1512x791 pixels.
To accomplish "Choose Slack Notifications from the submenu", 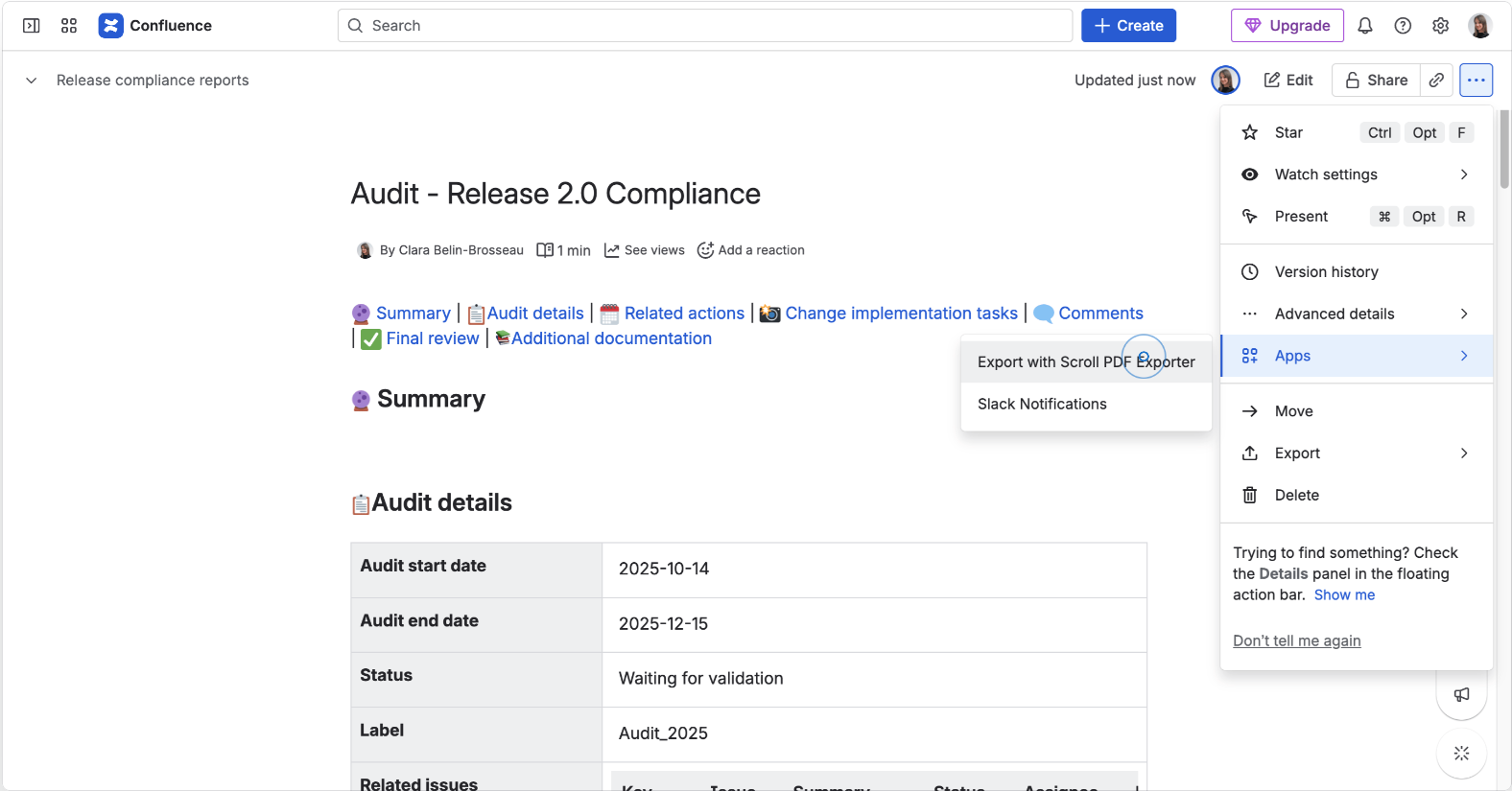I will coord(1042,405).
